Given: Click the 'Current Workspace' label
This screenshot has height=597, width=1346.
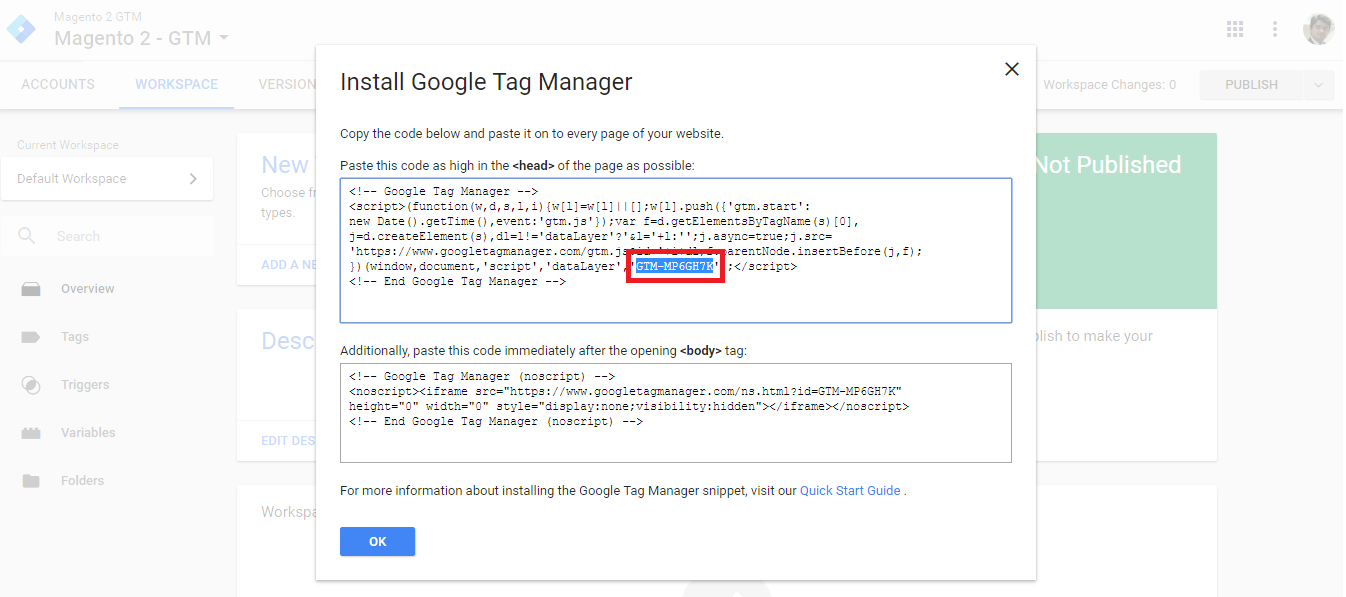Looking at the screenshot, I should [68, 145].
